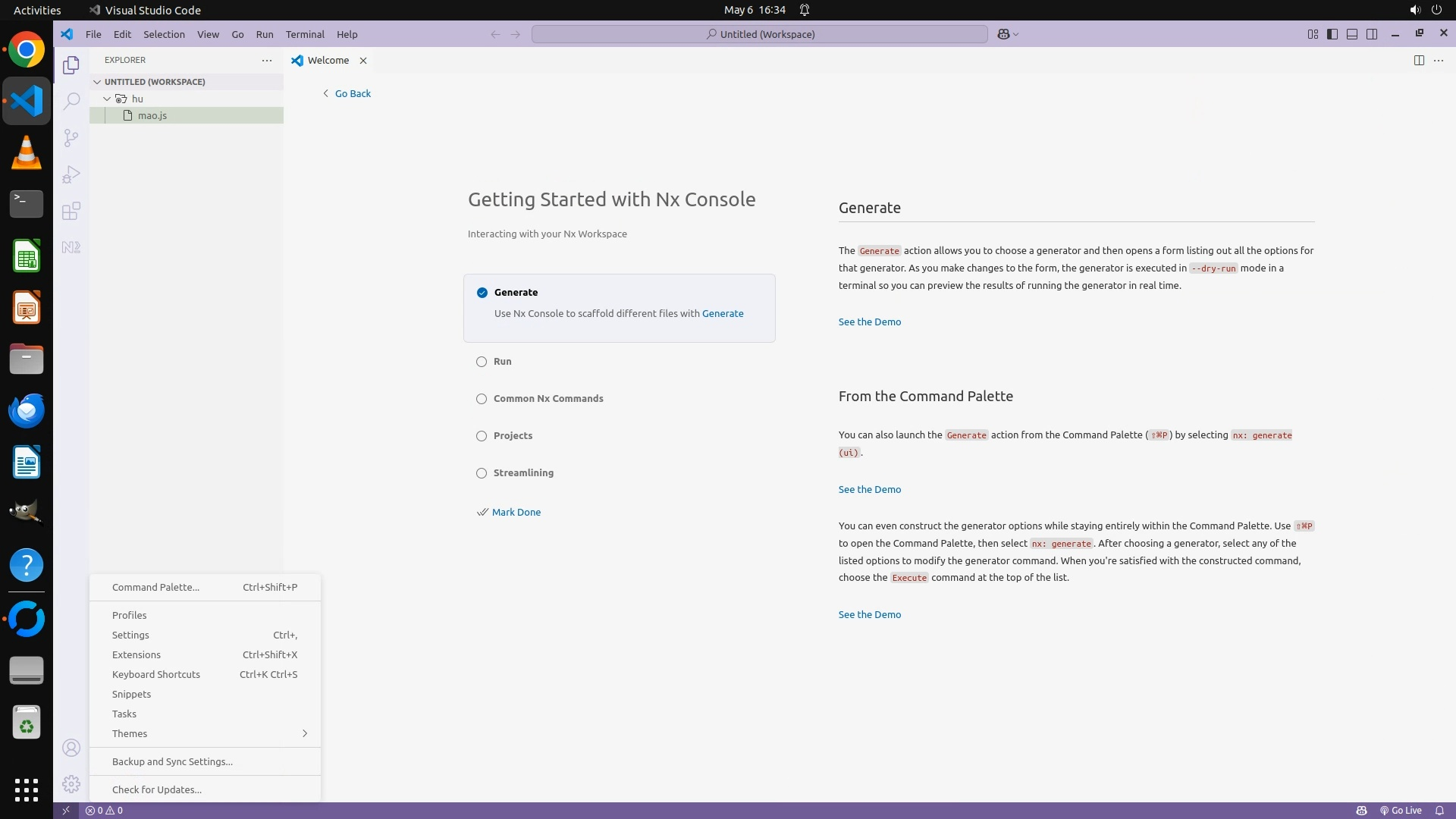Open Nx Console sidebar icon
The image size is (1456, 819).
[71, 247]
